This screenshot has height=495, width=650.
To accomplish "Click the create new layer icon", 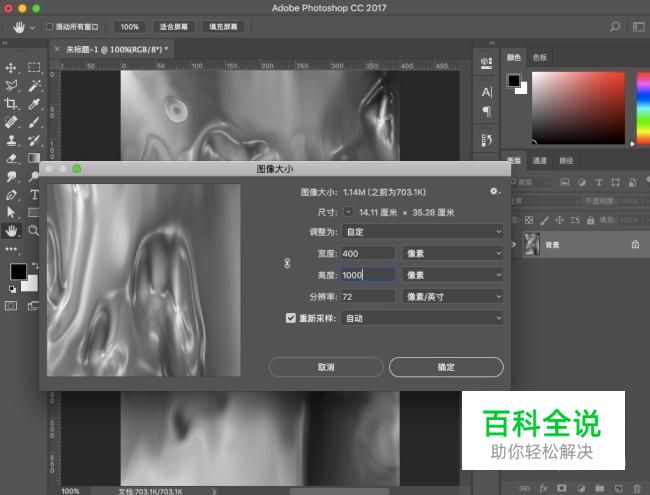I will point(618,488).
